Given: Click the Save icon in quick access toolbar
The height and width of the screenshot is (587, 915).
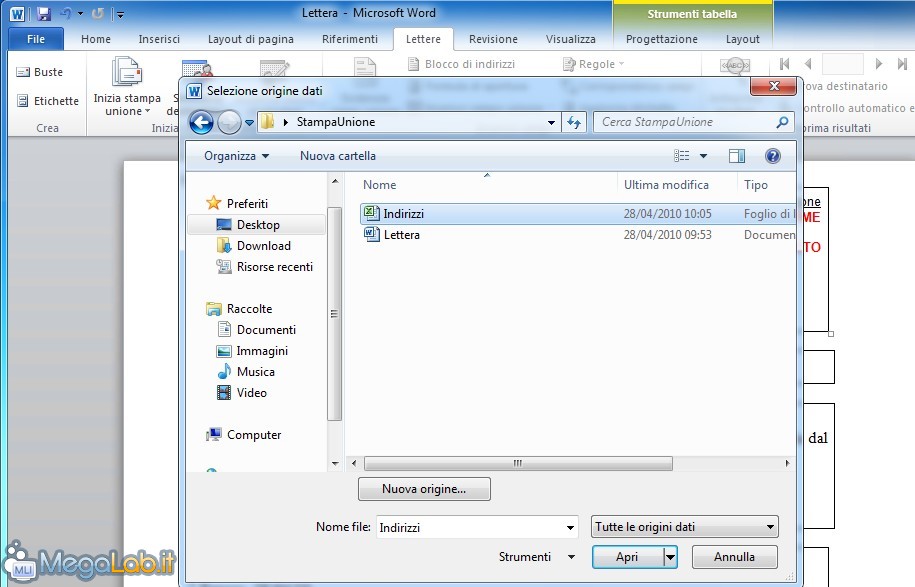Looking at the screenshot, I should [43, 14].
